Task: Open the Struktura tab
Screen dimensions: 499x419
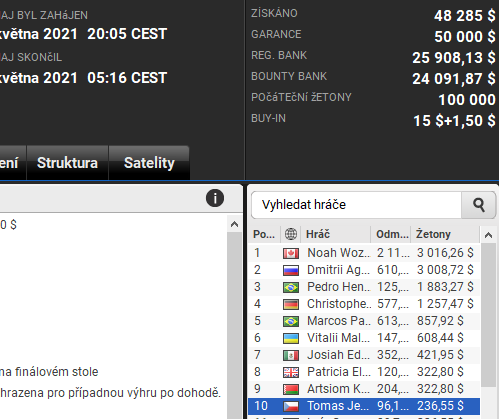Action: (x=67, y=163)
